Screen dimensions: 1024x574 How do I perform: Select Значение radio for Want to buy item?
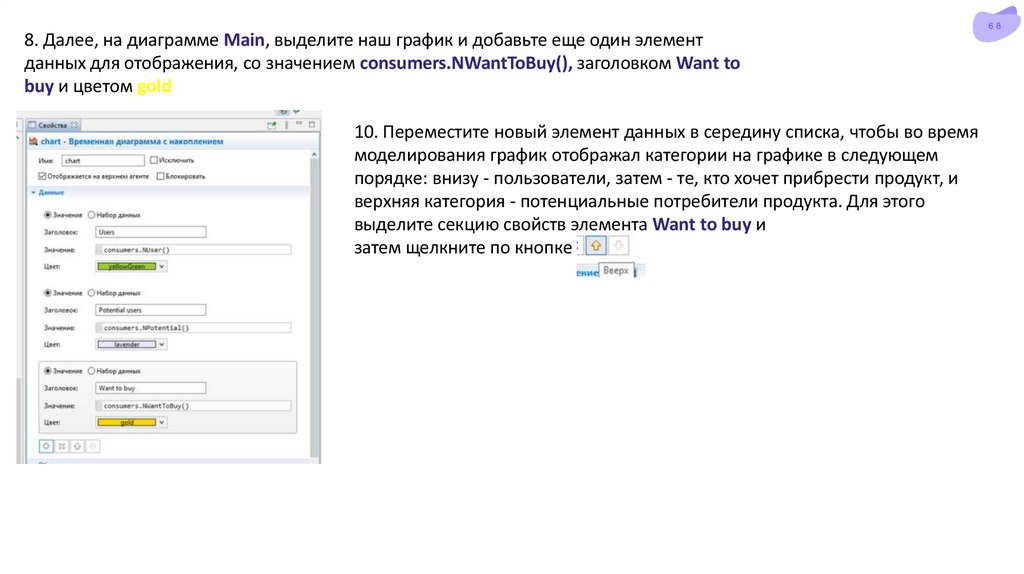point(48,371)
